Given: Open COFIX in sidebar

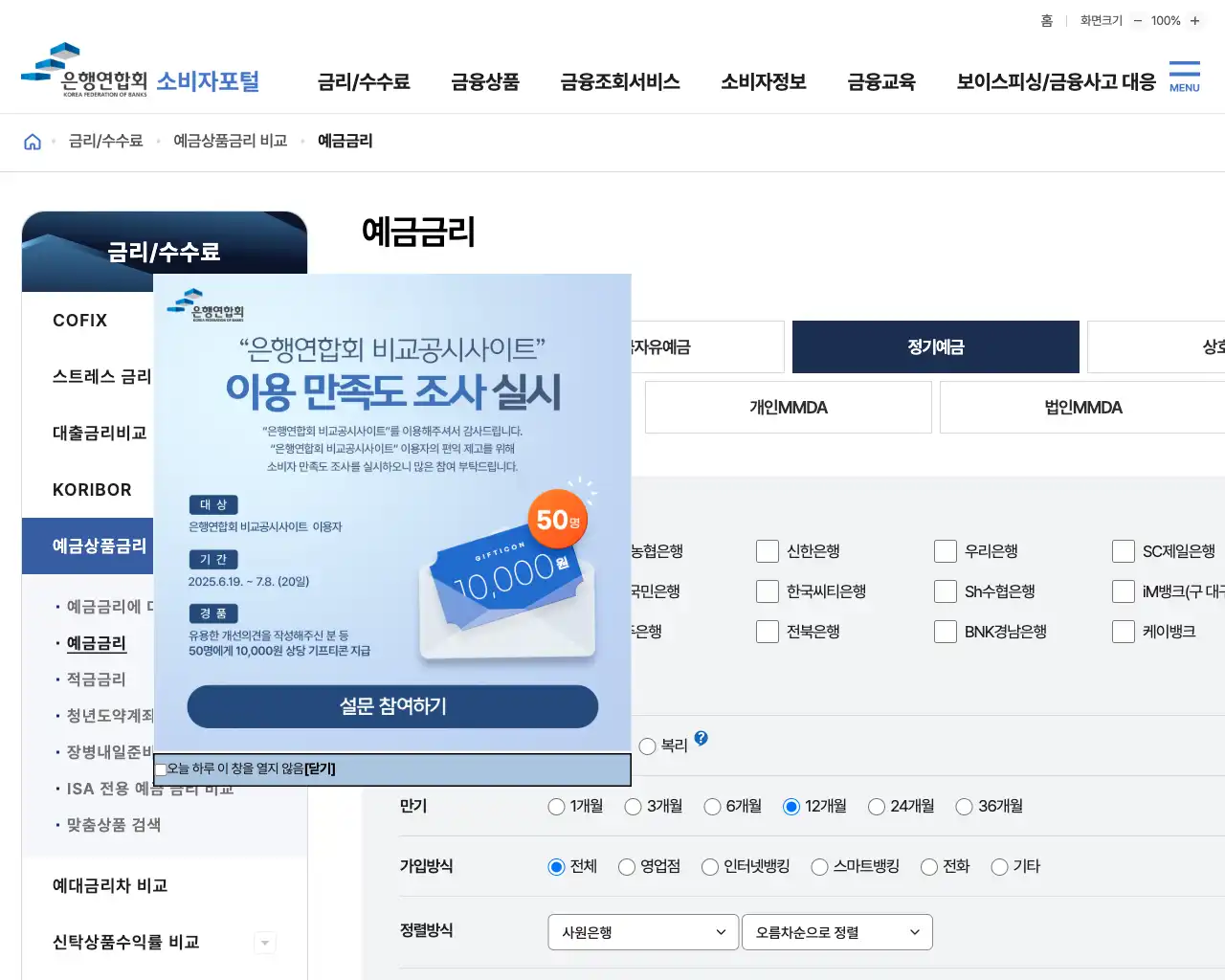Looking at the screenshot, I should 80,321.
